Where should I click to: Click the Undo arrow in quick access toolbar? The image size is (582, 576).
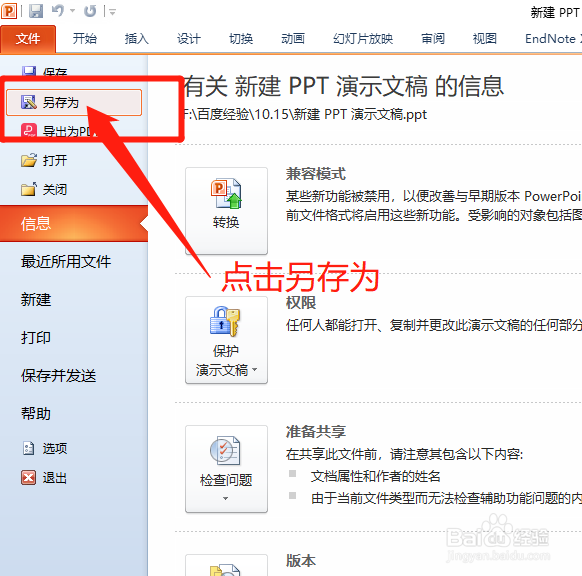58,11
